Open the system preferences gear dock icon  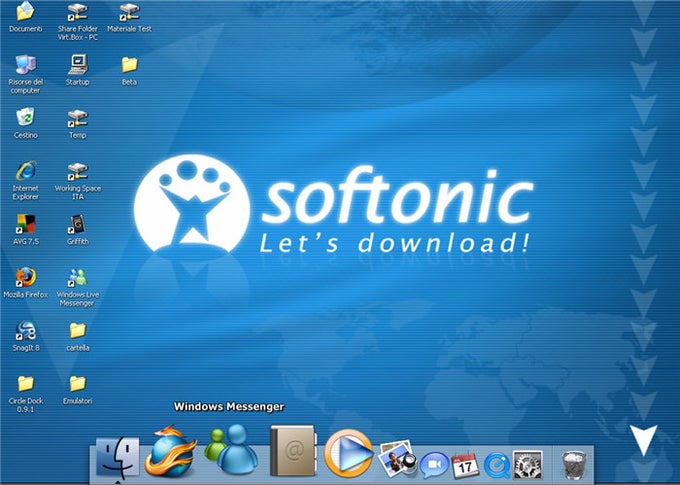528,465
